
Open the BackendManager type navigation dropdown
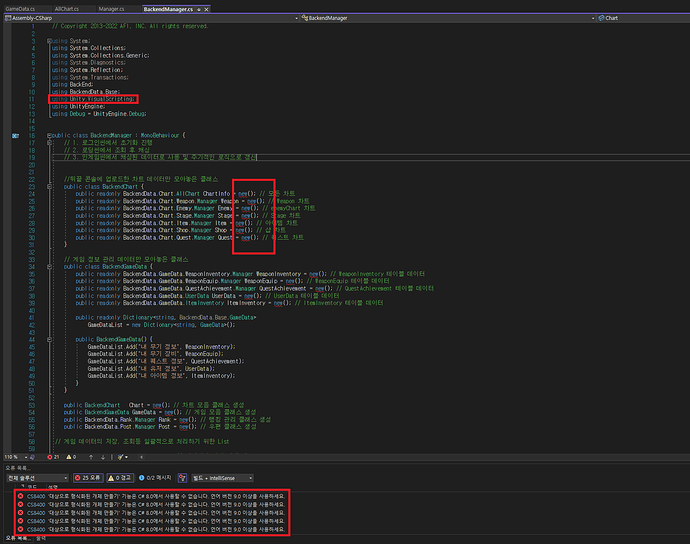click(448, 18)
